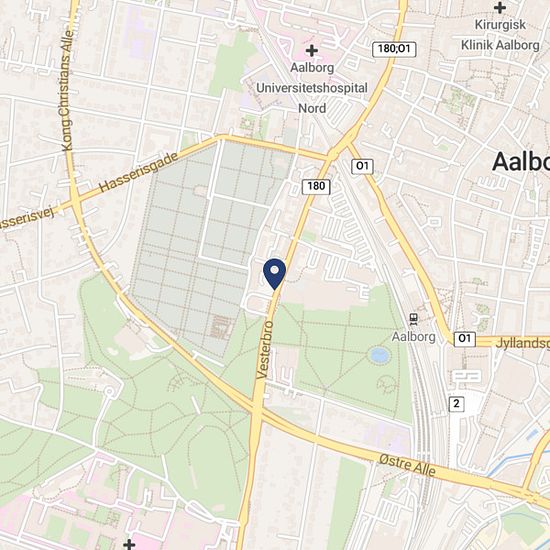Viewport: 550px width, 550px height.
Task: Click the large Aalborg city label
Action: [x=521, y=162]
